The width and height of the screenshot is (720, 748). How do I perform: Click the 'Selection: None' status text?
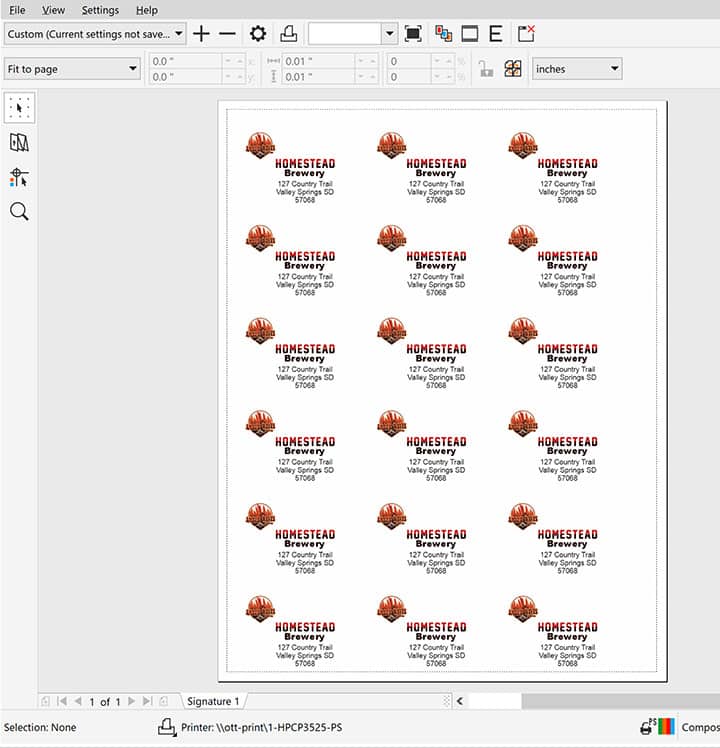pyautogui.click(x=40, y=727)
